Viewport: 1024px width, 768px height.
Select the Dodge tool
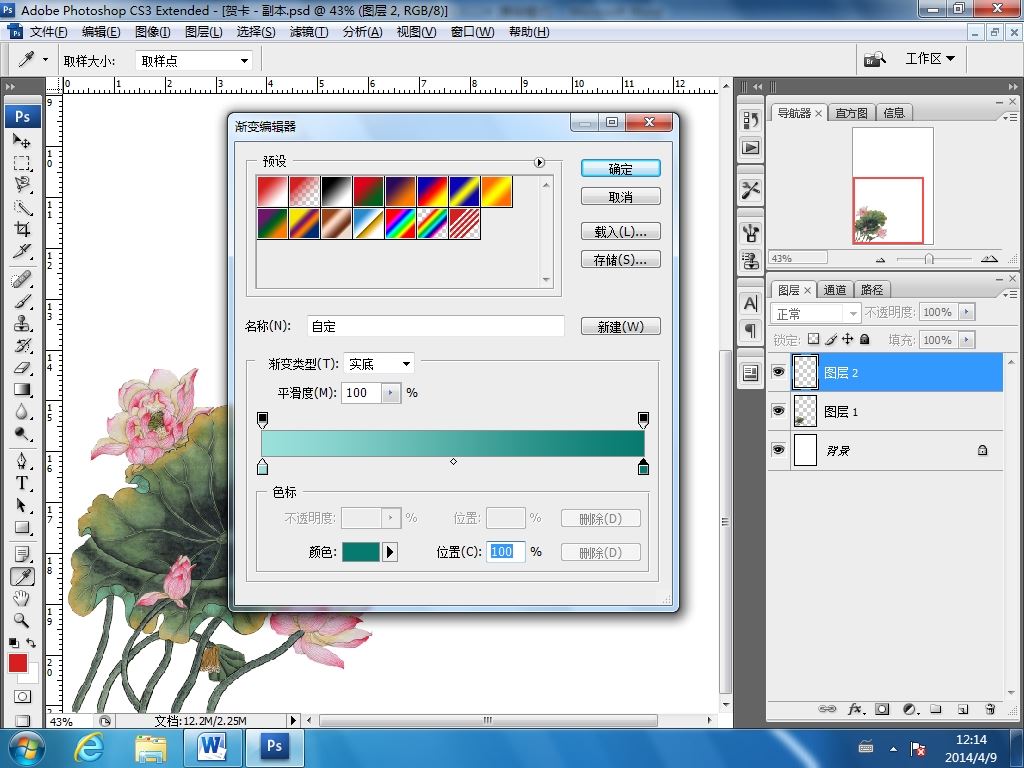(x=22, y=434)
